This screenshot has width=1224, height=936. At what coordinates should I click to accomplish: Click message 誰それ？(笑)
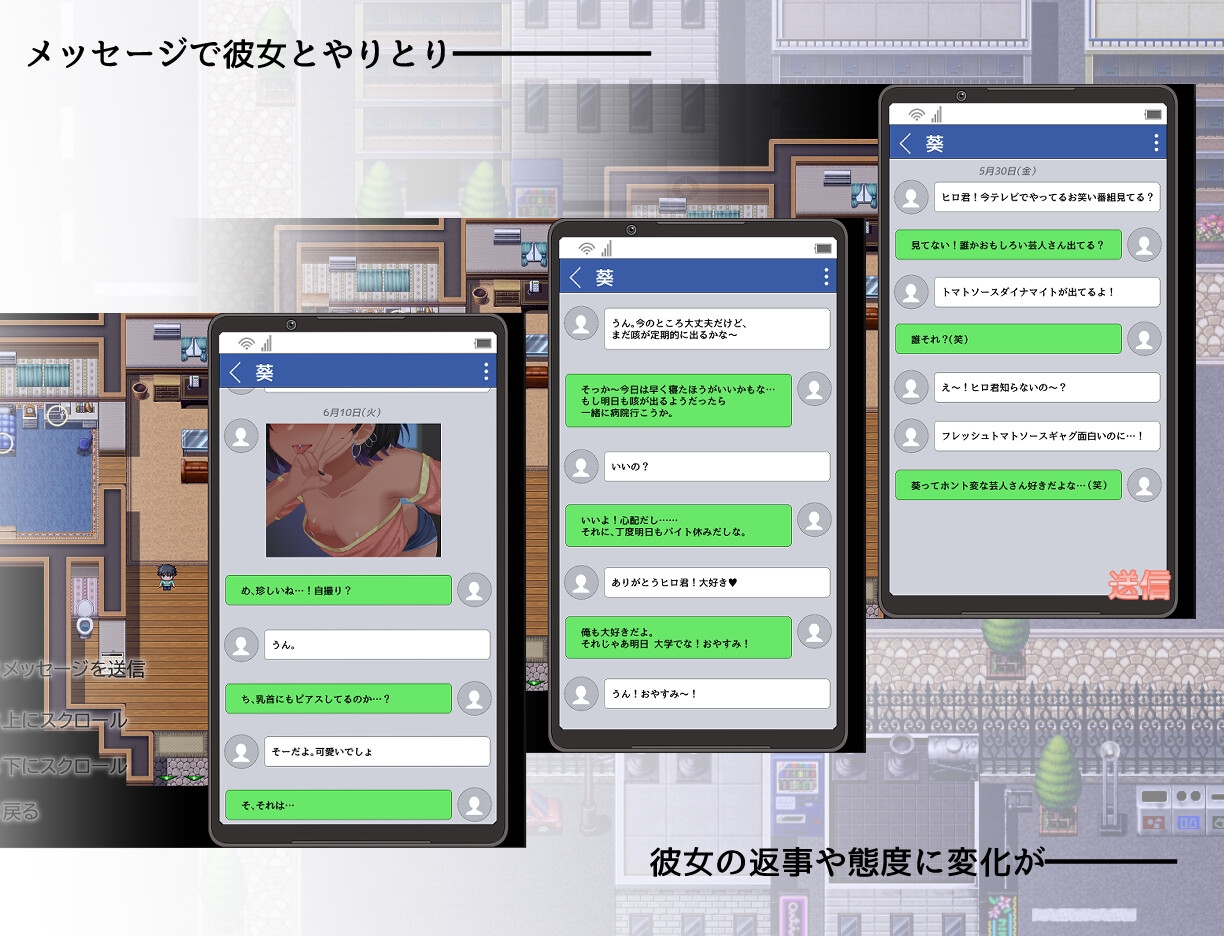pos(1008,339)
